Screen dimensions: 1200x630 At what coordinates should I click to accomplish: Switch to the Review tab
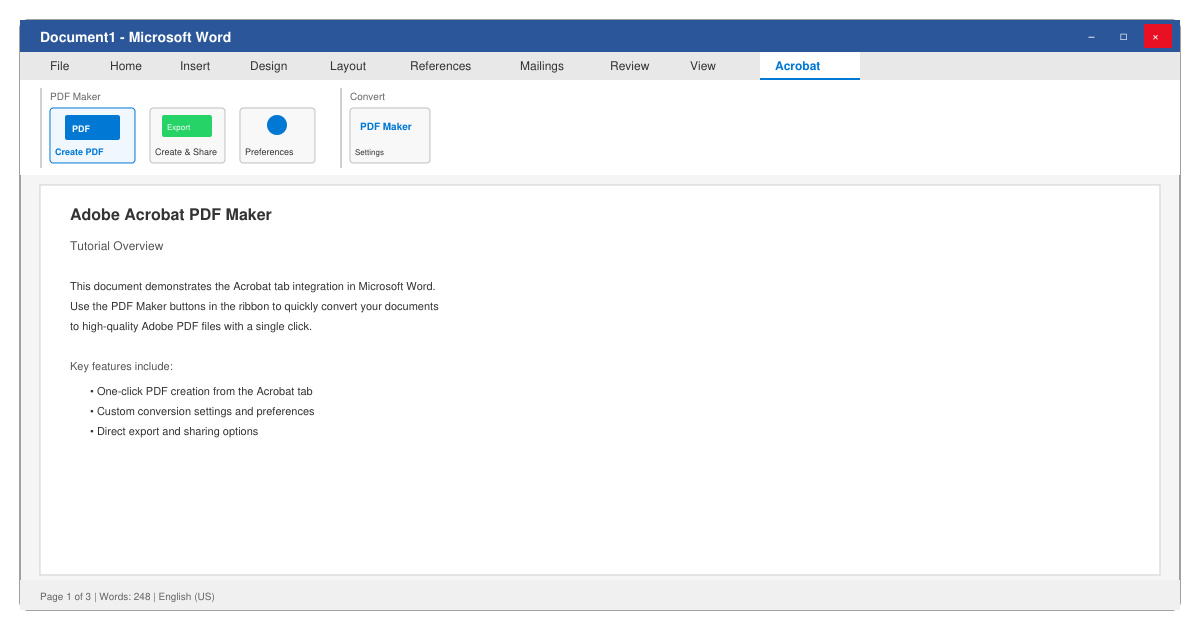[x=630, y=66]
